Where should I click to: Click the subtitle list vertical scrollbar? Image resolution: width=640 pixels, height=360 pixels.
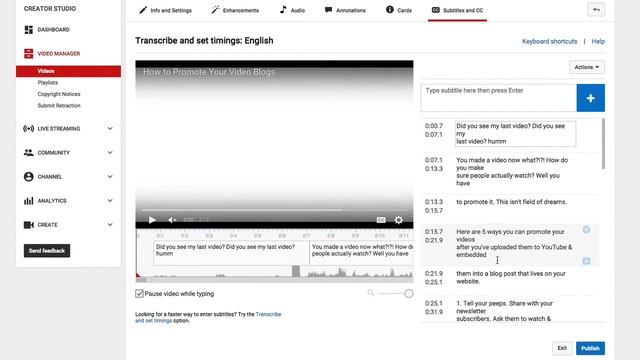coord(603,143)
